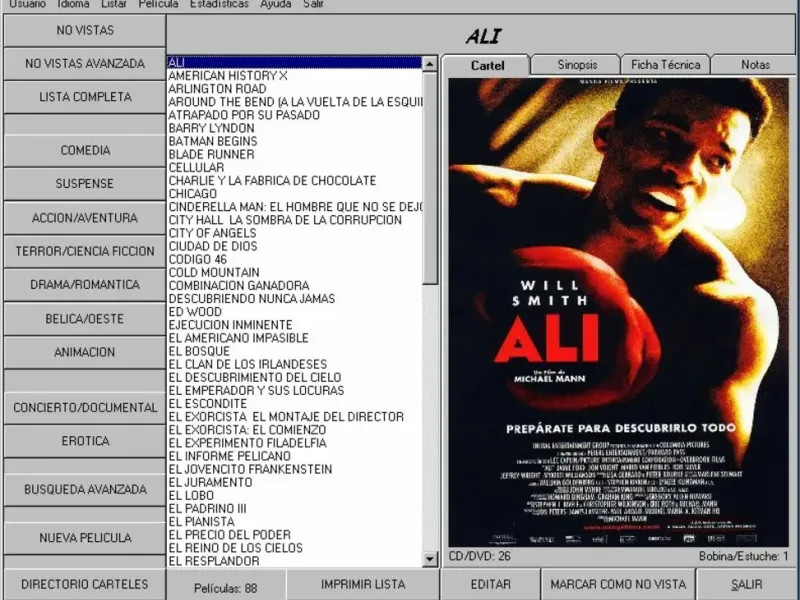Select ATRAPADO POR SU PASADO
The image size is (800, 600).
pos(294,115)
